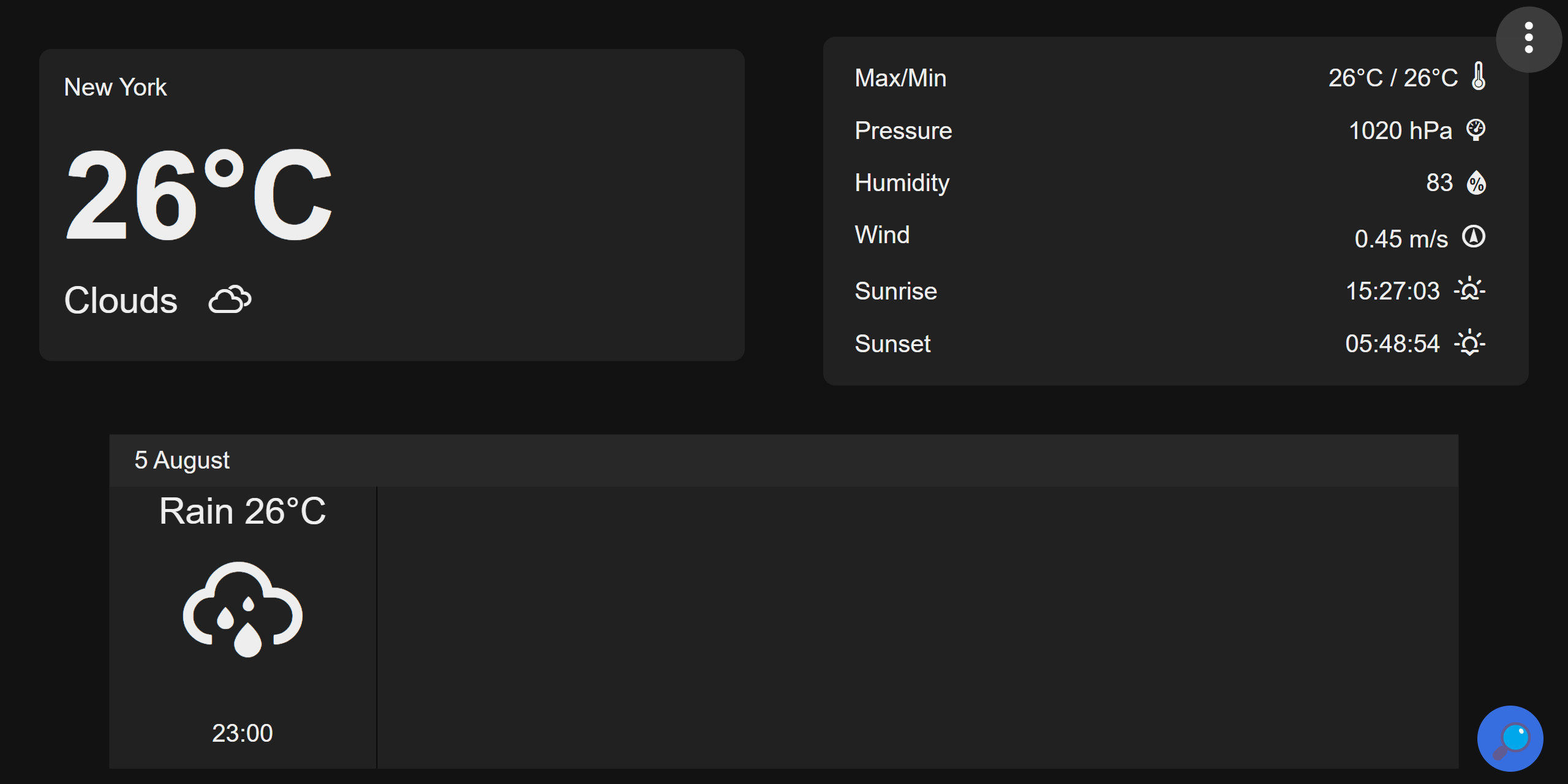Image resolution: width=1568 pixels, height=784 pixels.
Task: Click the Rain 26°C forecast entry
Action: (x=243, y=510)
